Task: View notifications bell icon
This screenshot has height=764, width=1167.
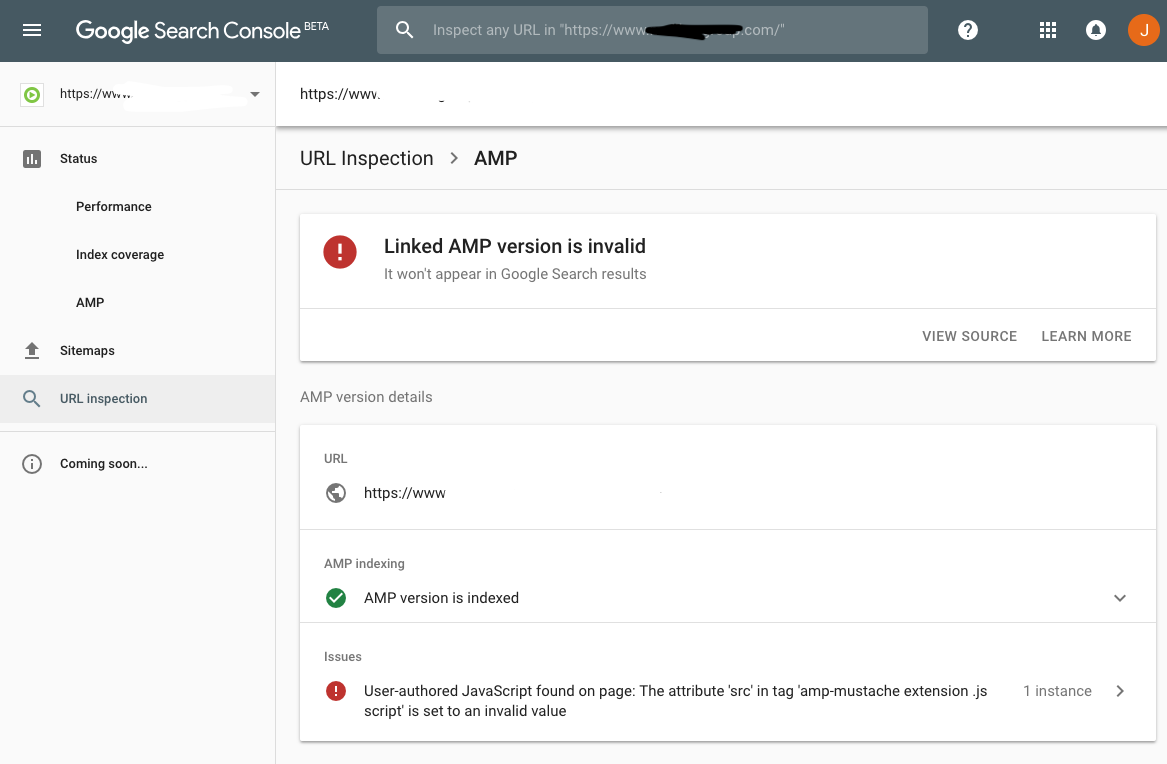Action: pyautogui.click(x=1096, y=31)
